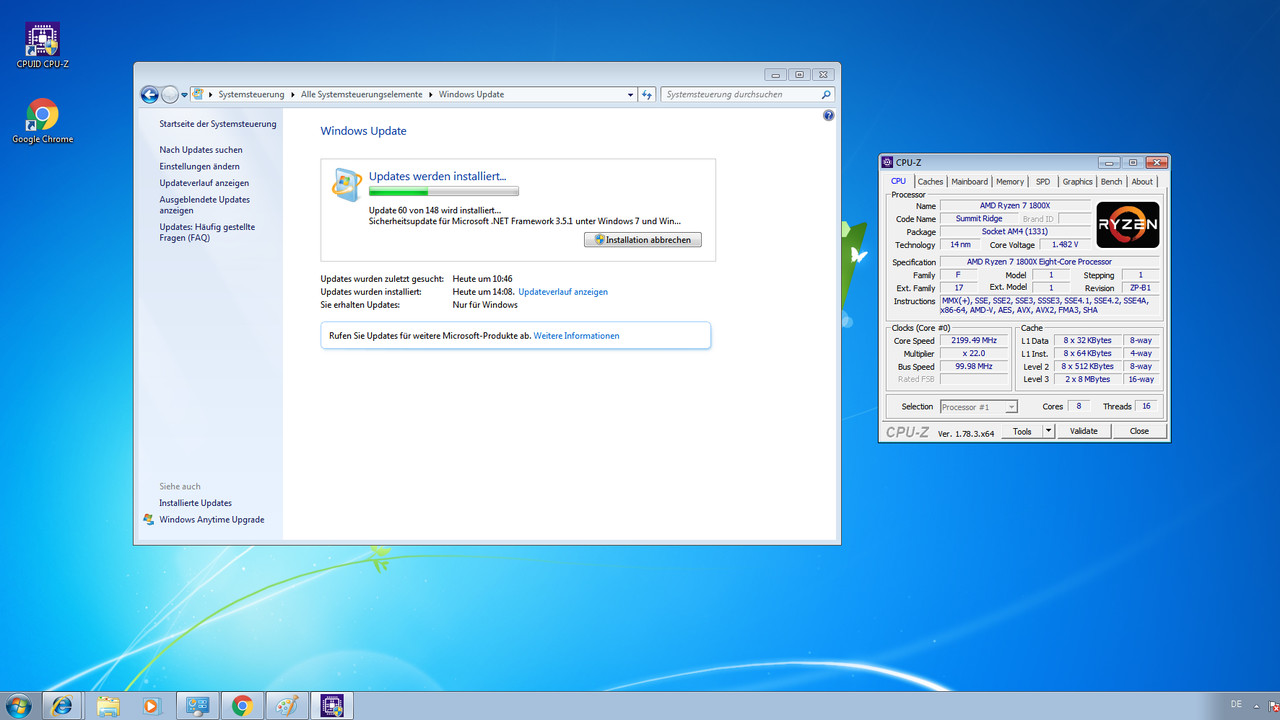Open recent pages dropdown arrow
The image size is (1280, 720).
point(185,94)
